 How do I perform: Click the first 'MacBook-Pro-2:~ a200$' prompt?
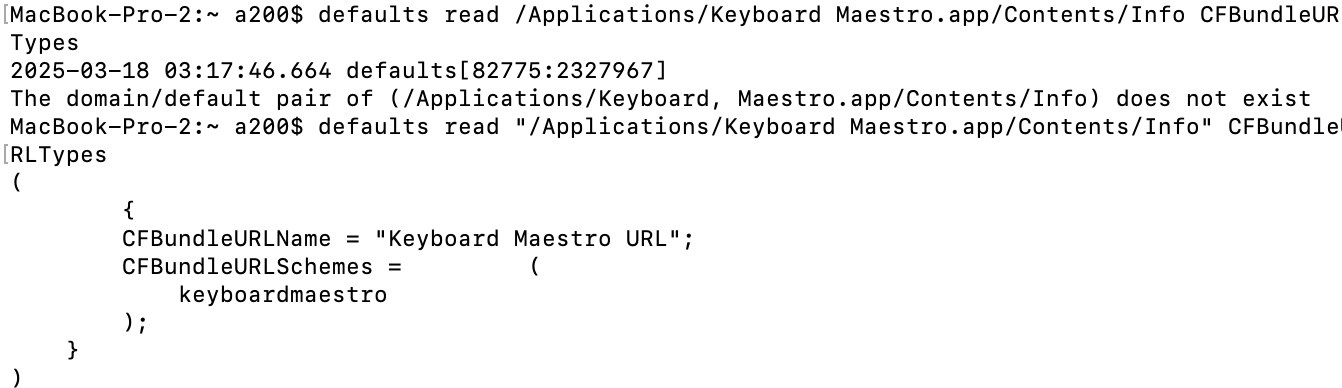point(157,16)
